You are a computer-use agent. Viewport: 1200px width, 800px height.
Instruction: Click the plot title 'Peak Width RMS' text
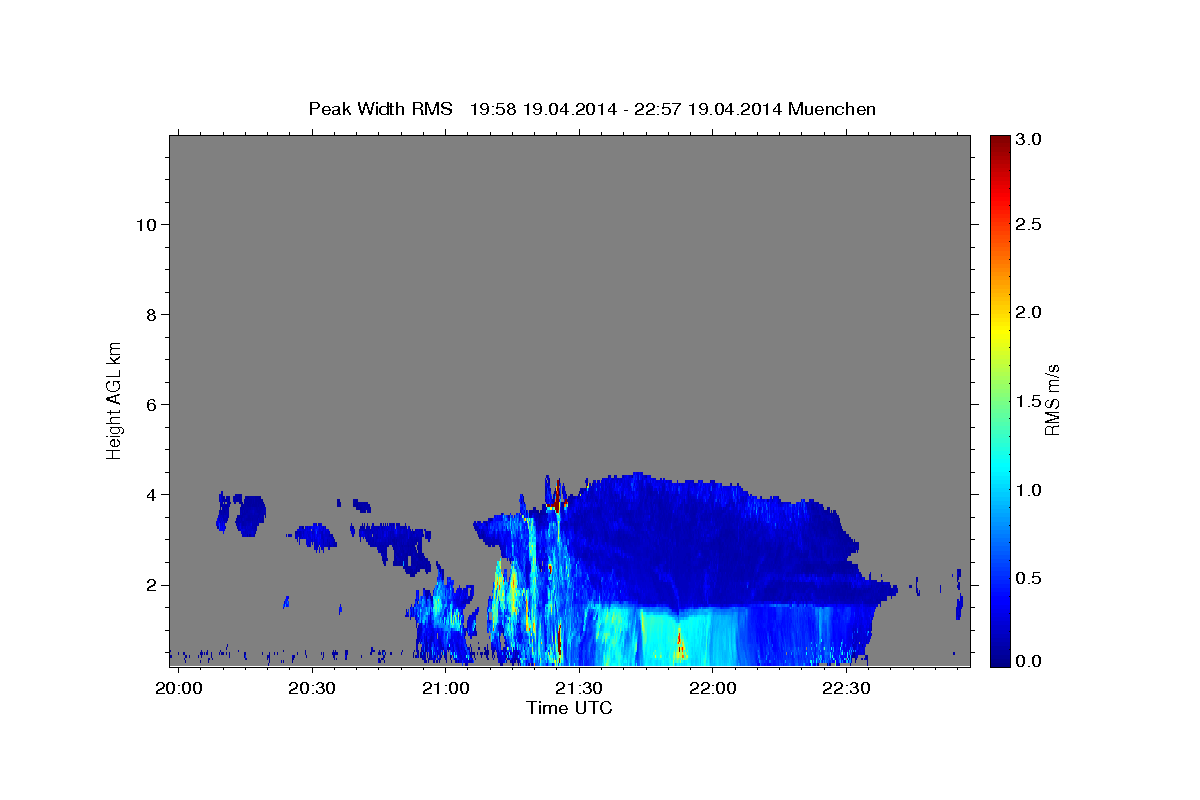coord(380,109)
